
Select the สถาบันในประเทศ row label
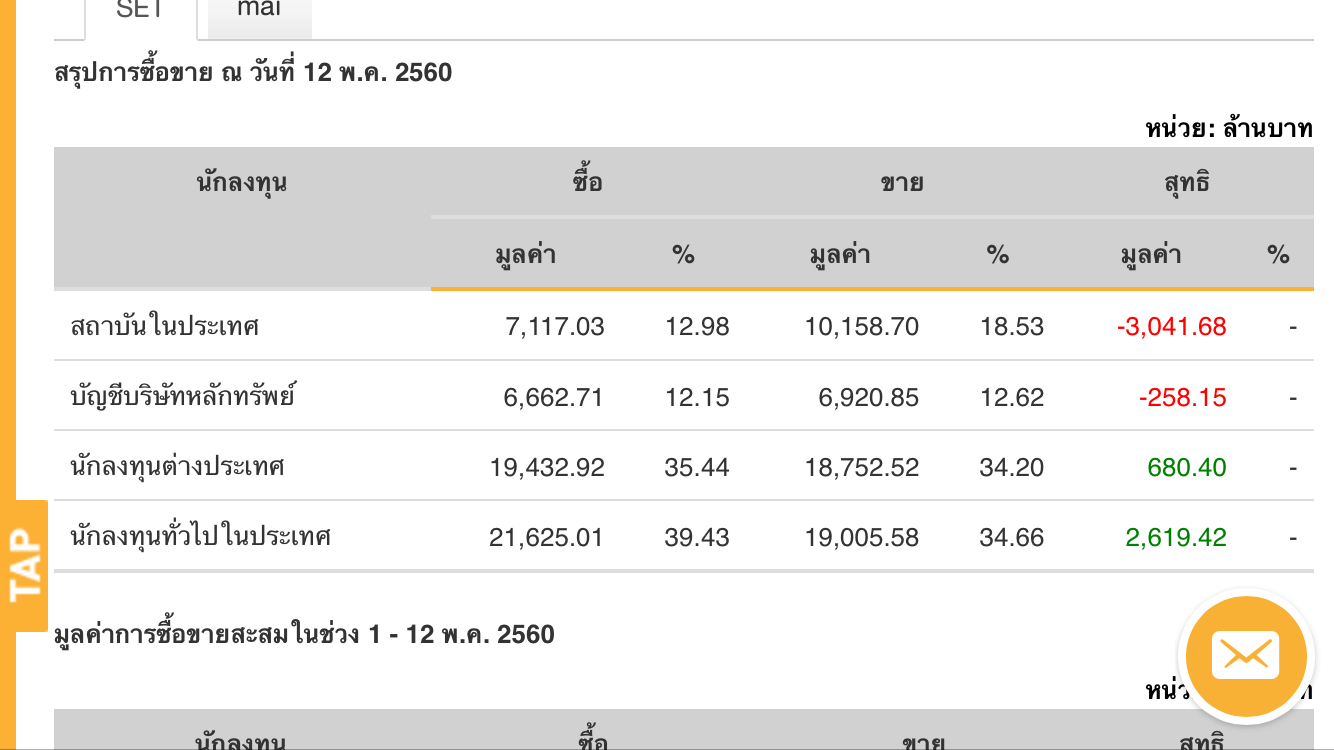tap(165, 326)
